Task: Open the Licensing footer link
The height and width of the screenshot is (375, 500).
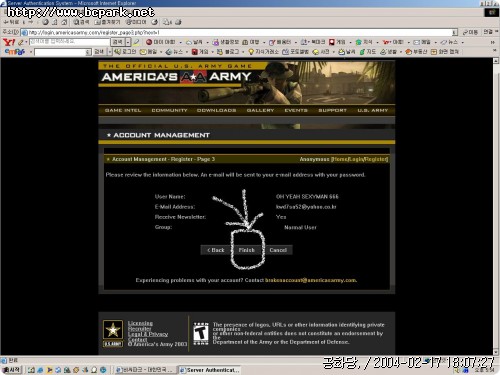Action: coord(140,323)
